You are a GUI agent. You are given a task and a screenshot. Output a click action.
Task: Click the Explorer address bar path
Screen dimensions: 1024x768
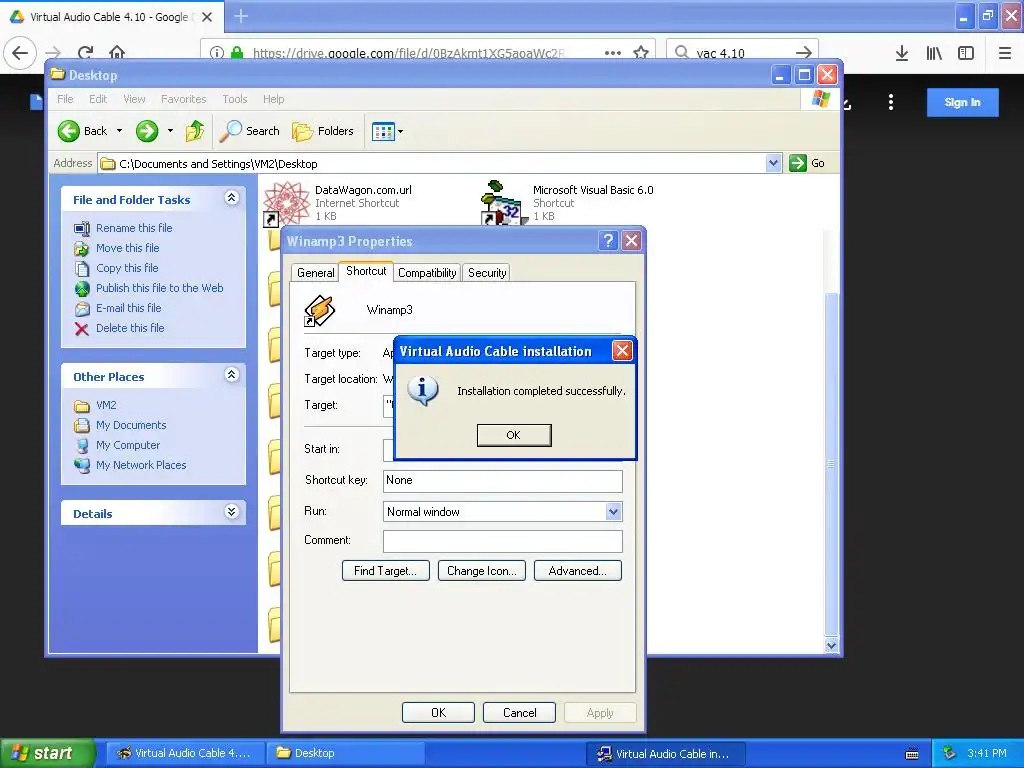[432, 164]
